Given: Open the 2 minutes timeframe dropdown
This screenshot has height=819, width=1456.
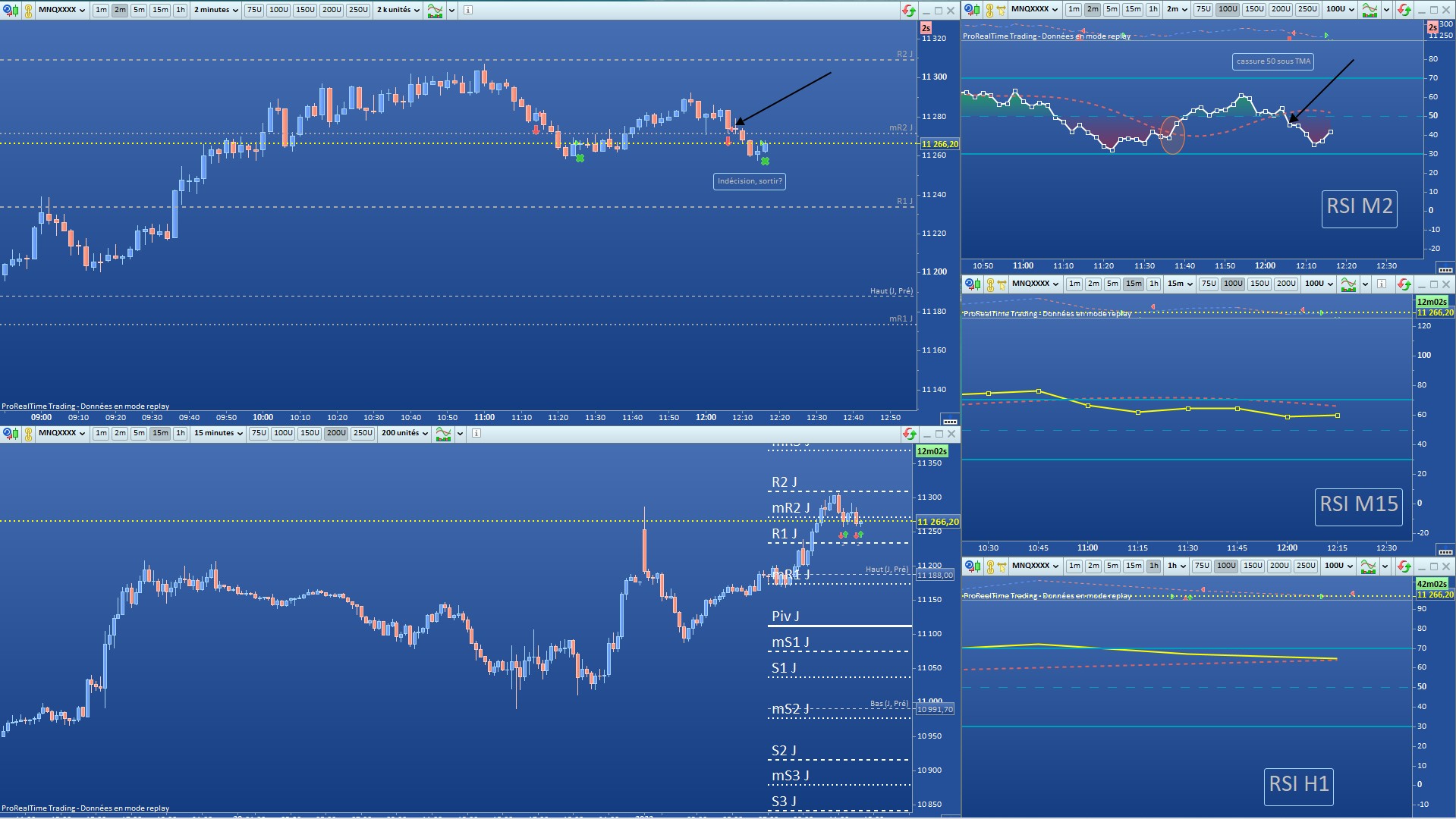Looking at the screenshot, I should (216, 10).
